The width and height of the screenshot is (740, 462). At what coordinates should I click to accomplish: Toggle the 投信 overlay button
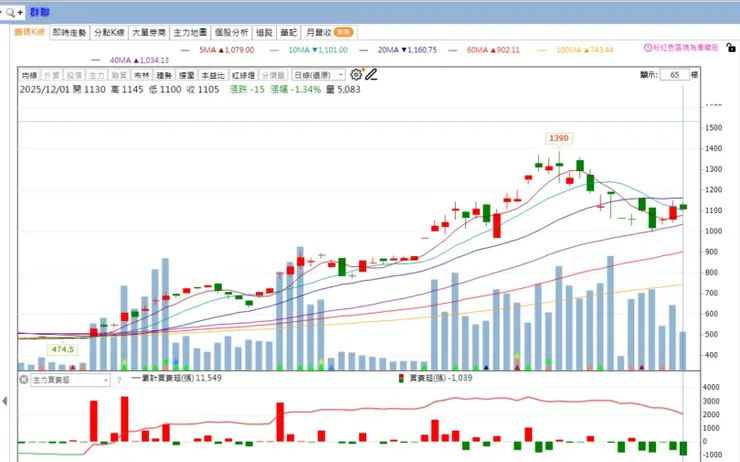point(74,75)
